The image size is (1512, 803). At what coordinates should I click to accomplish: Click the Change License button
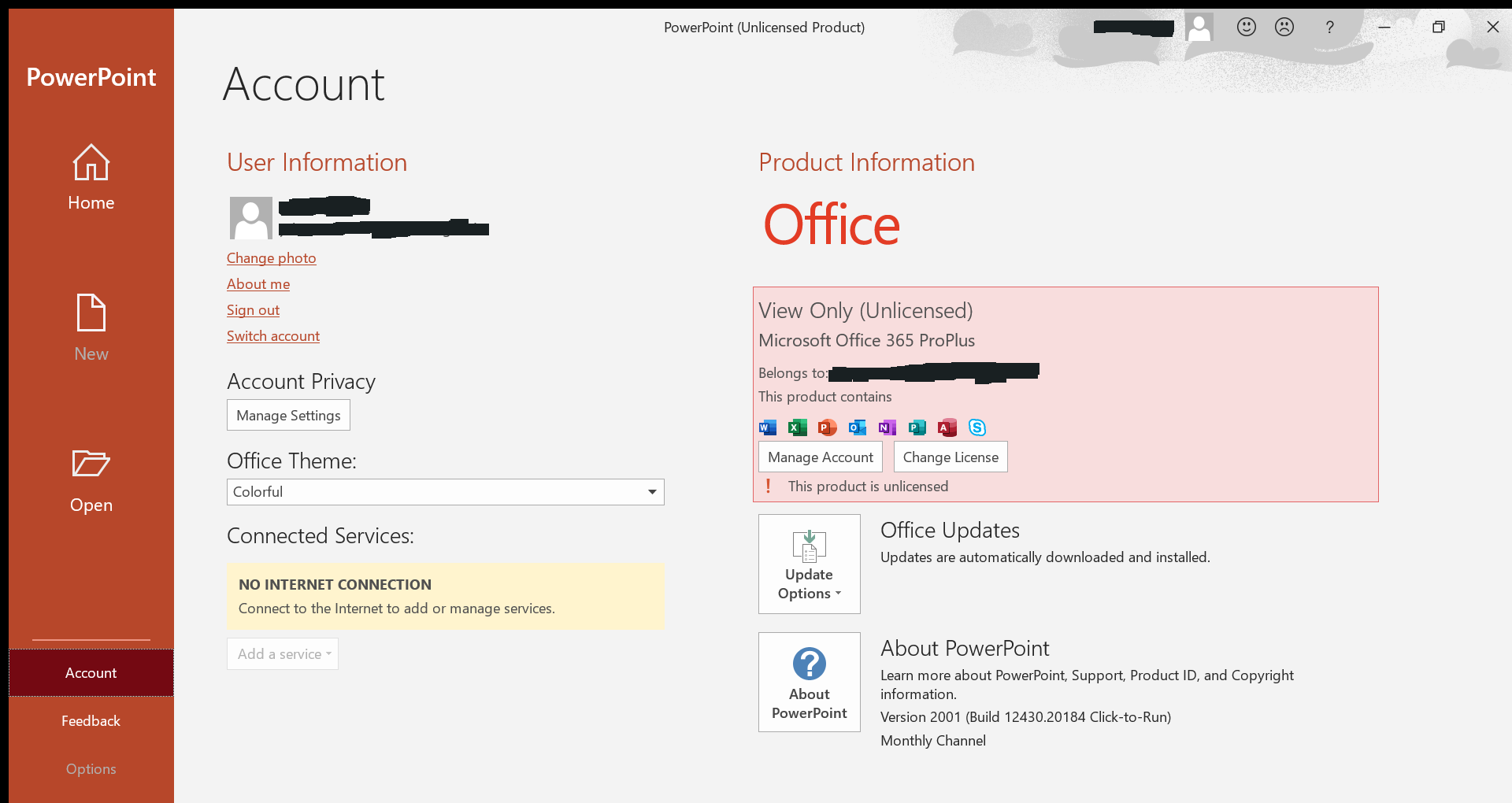coord(951,457)
